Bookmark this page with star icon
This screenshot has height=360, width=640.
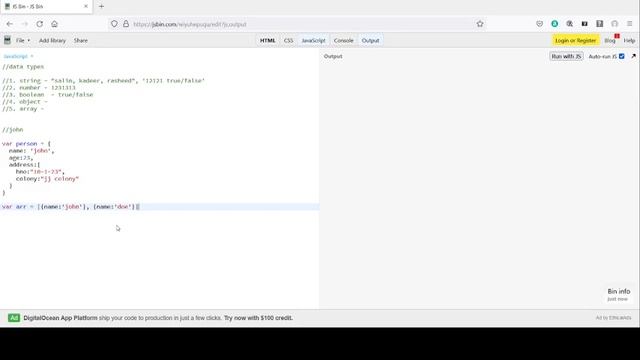(x=480, y=24)
